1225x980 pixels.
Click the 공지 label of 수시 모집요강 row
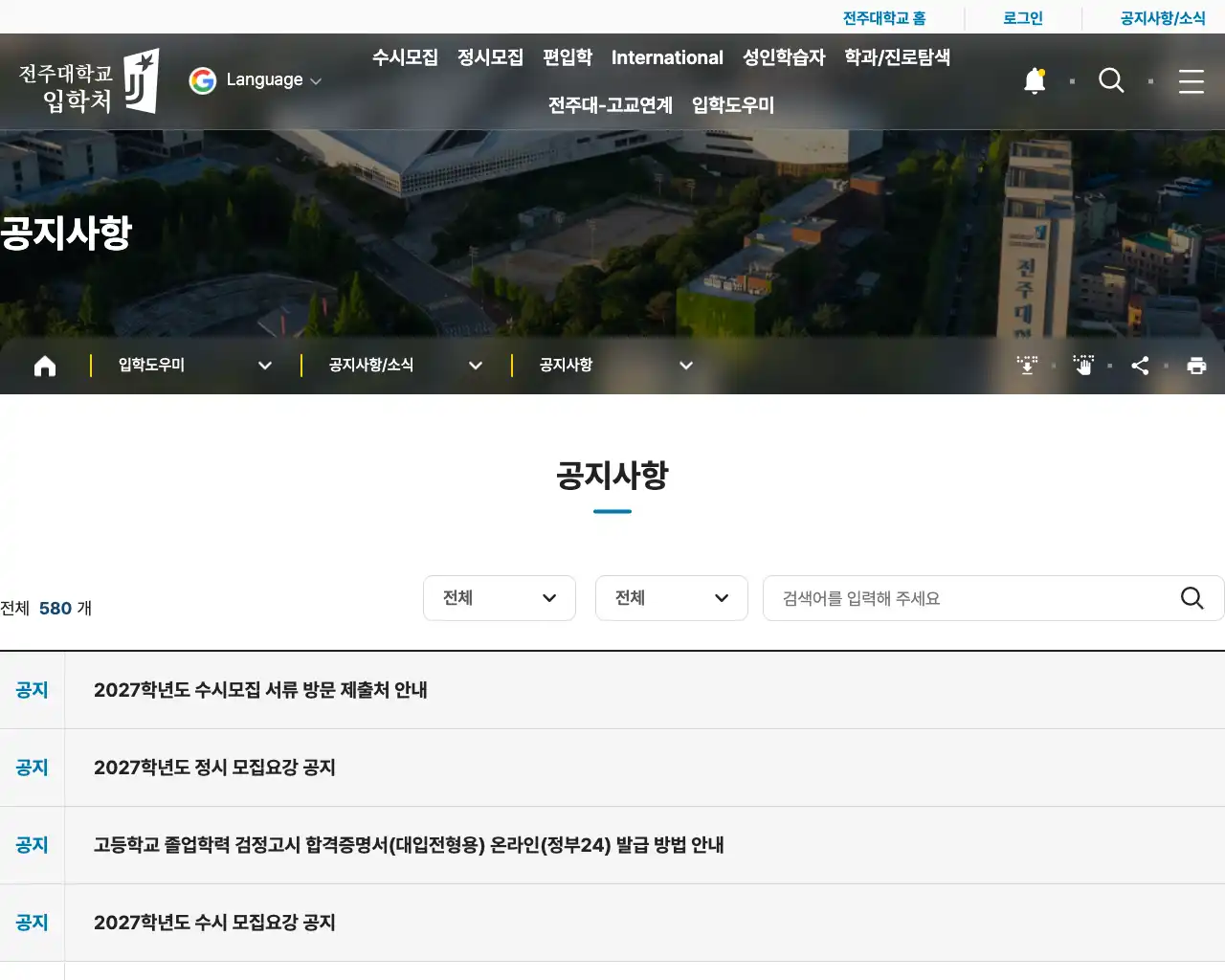pyautogui.click(x=32, y=923)
